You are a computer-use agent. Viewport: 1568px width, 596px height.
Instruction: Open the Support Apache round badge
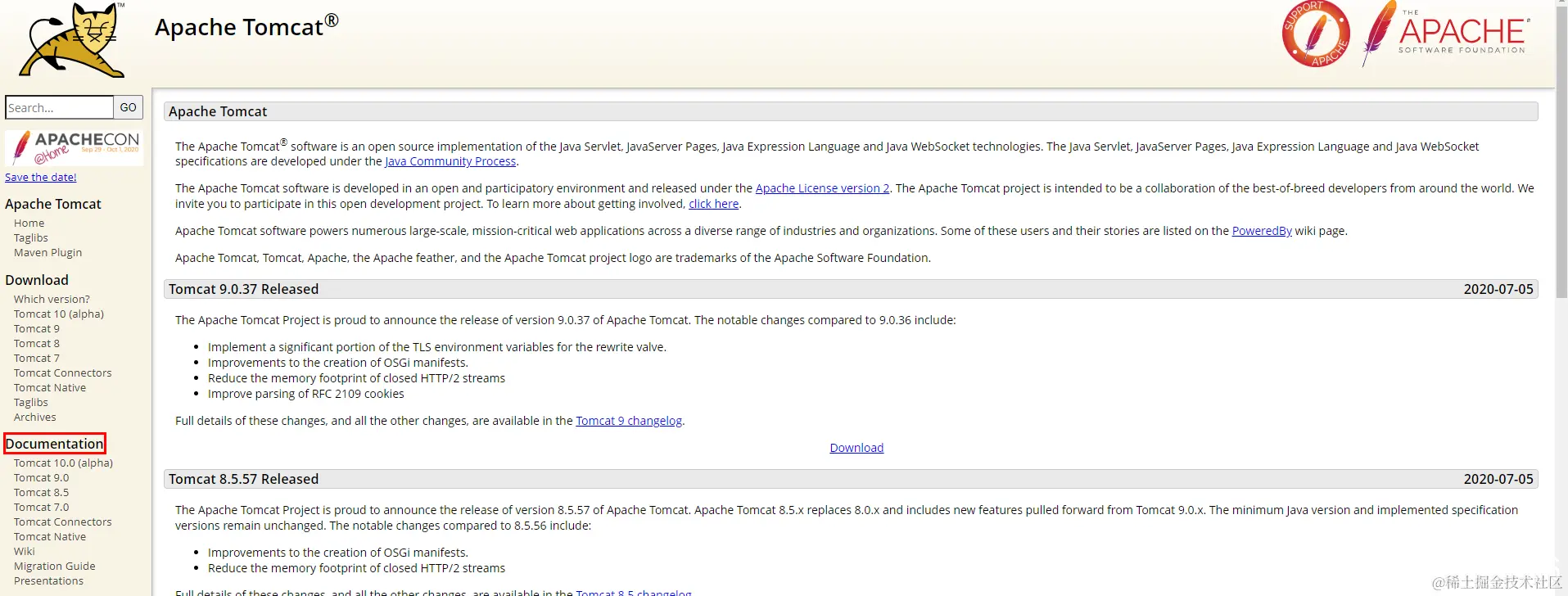[x=1316, y=34]
